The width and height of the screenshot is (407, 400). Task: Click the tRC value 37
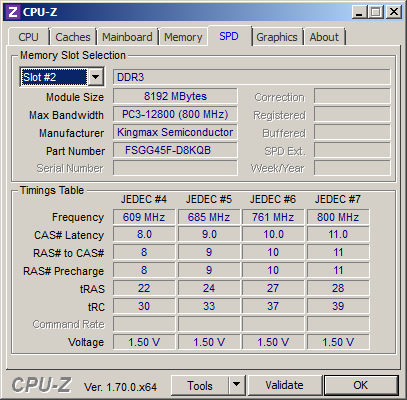[273, 306]
